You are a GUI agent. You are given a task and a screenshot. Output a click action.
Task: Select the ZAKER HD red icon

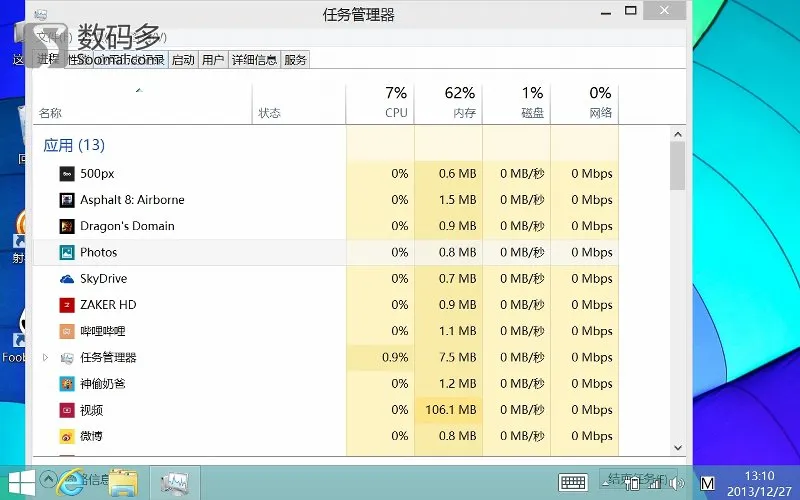(x=67, y=305)
